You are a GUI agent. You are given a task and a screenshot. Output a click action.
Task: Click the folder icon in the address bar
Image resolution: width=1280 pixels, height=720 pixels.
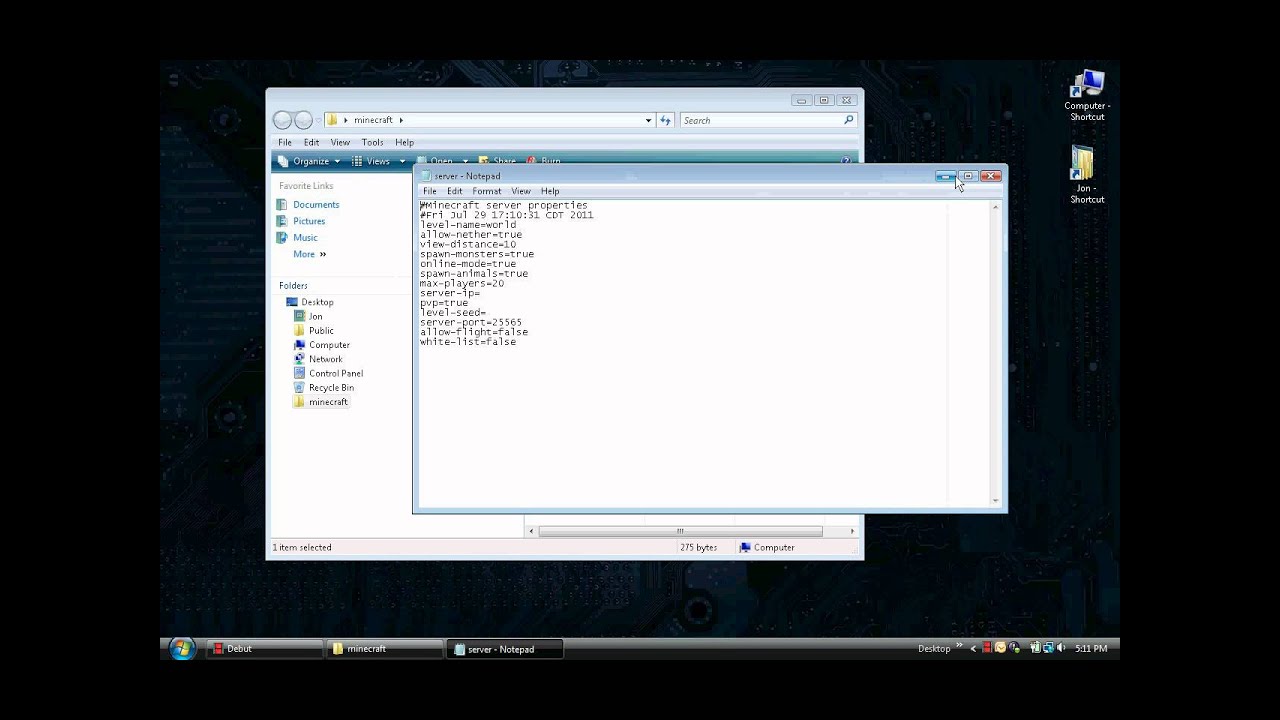click(x=332, y=120)
